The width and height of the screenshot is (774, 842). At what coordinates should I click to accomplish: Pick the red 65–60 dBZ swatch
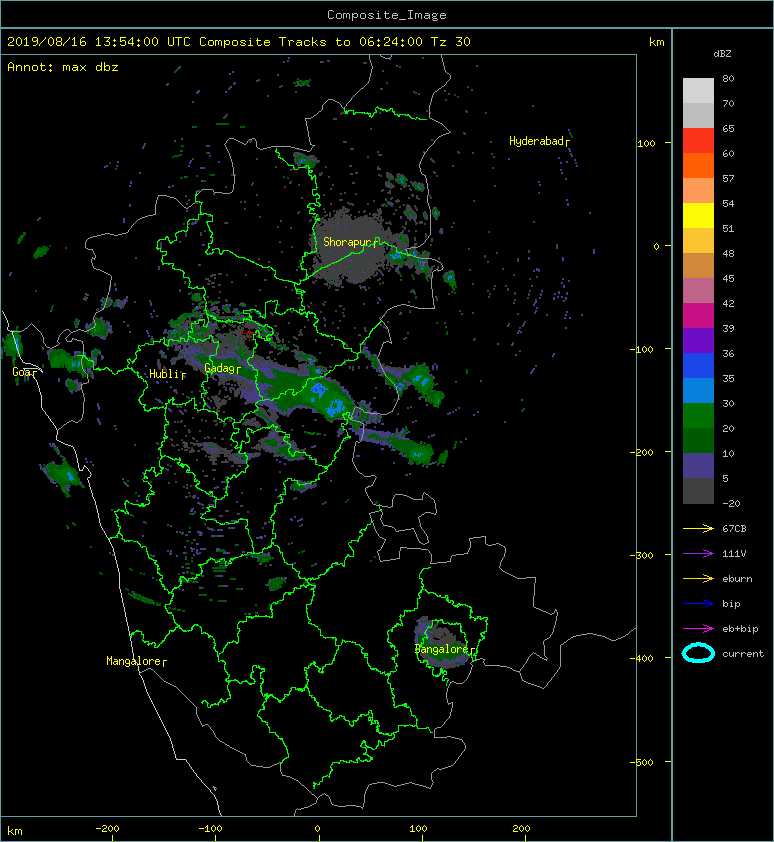698,141
